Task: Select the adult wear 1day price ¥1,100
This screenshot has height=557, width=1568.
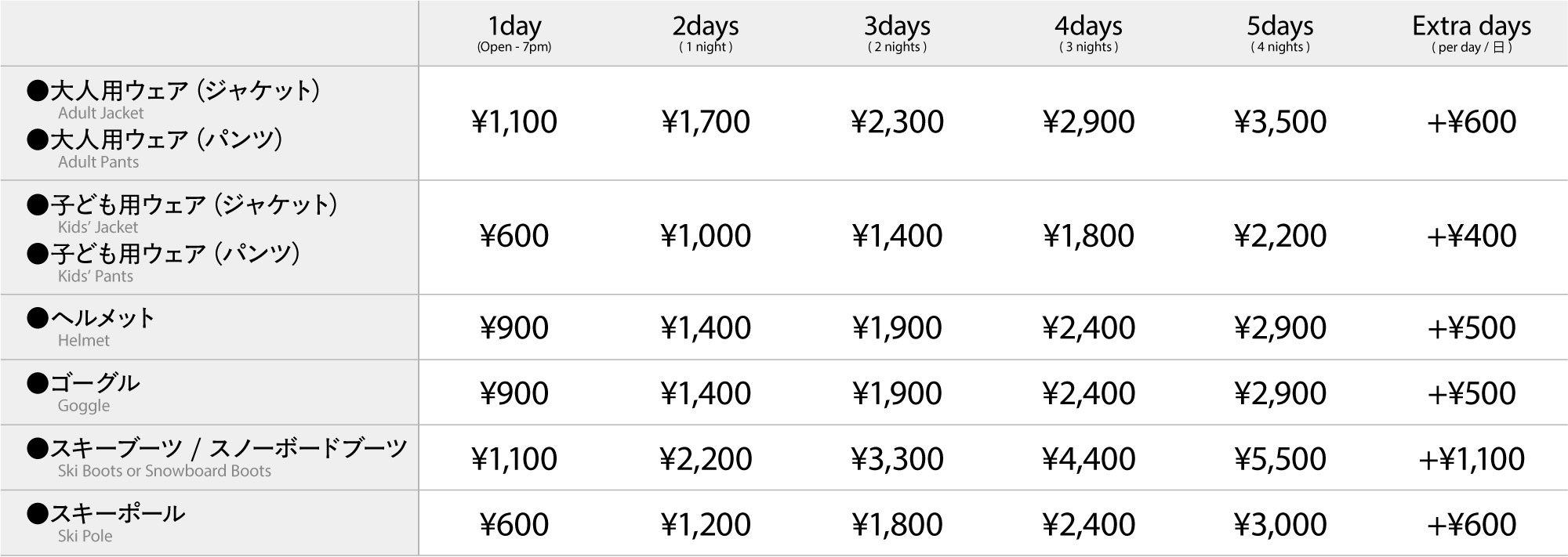Action: click(514, 122)
